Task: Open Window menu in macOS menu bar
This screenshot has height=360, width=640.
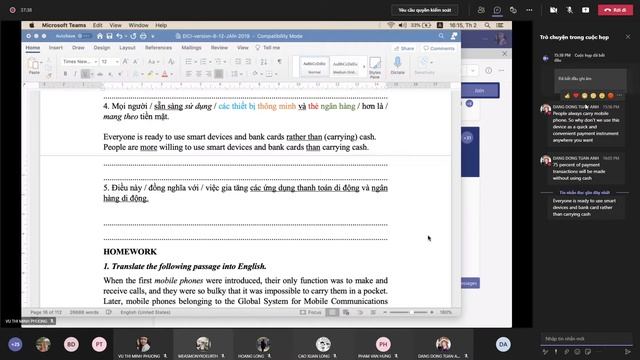Action: [x=138, y=25]
